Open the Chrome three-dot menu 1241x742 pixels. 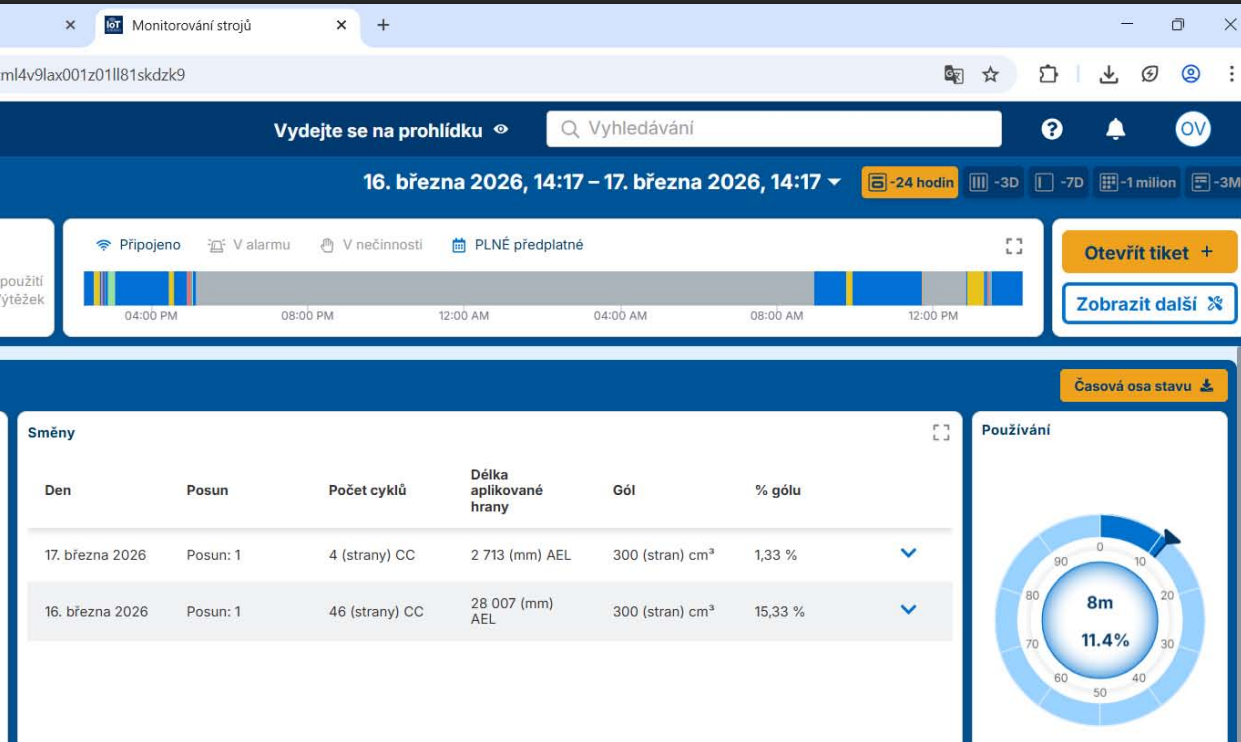pos(1230,74)
